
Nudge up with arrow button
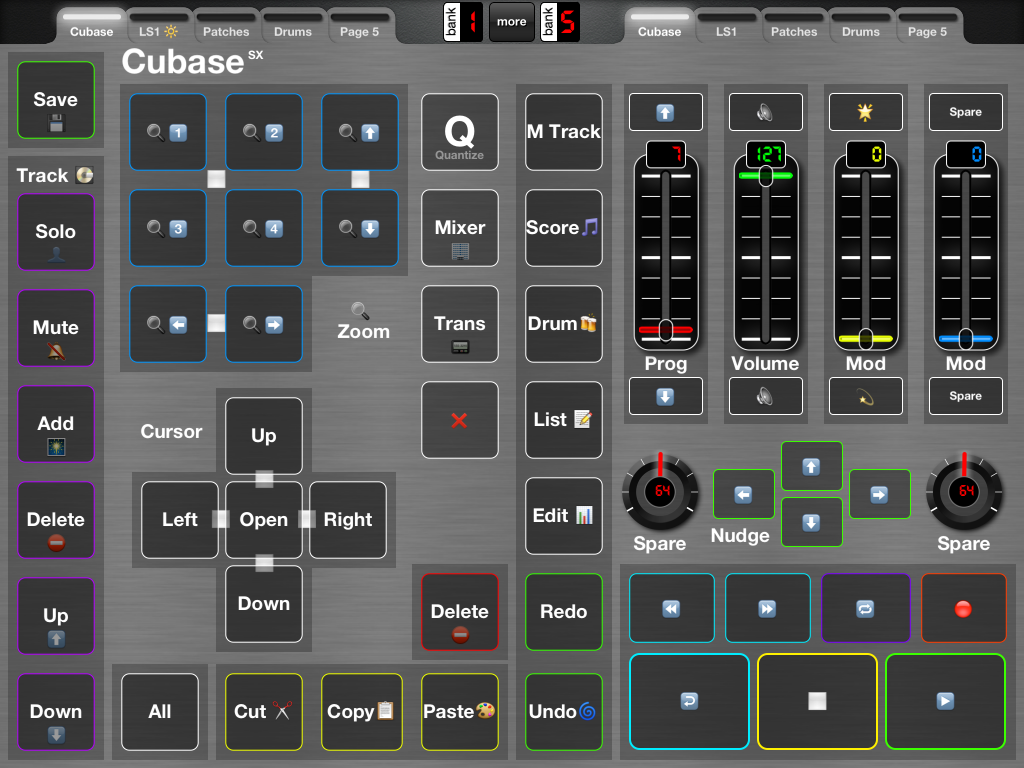(x=812, y=466)
